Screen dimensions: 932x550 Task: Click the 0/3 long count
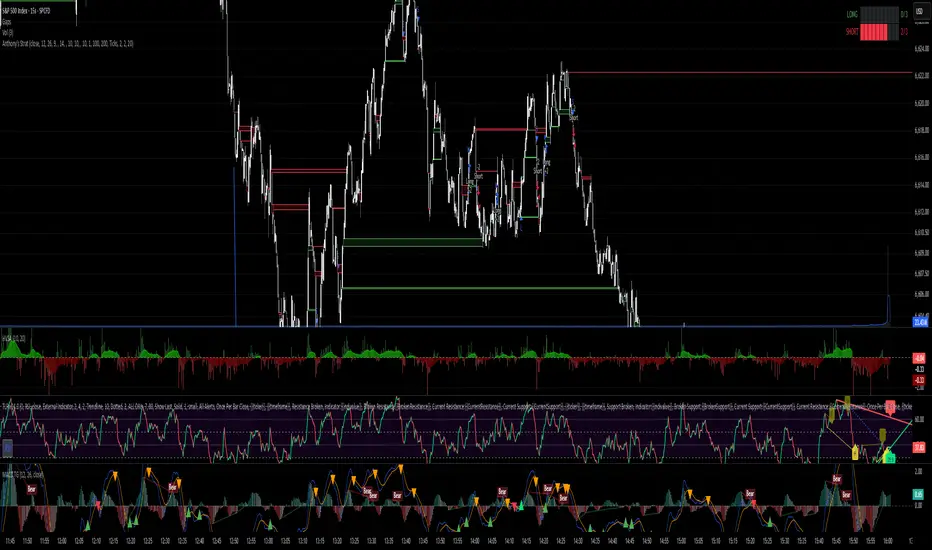point(904,14)
